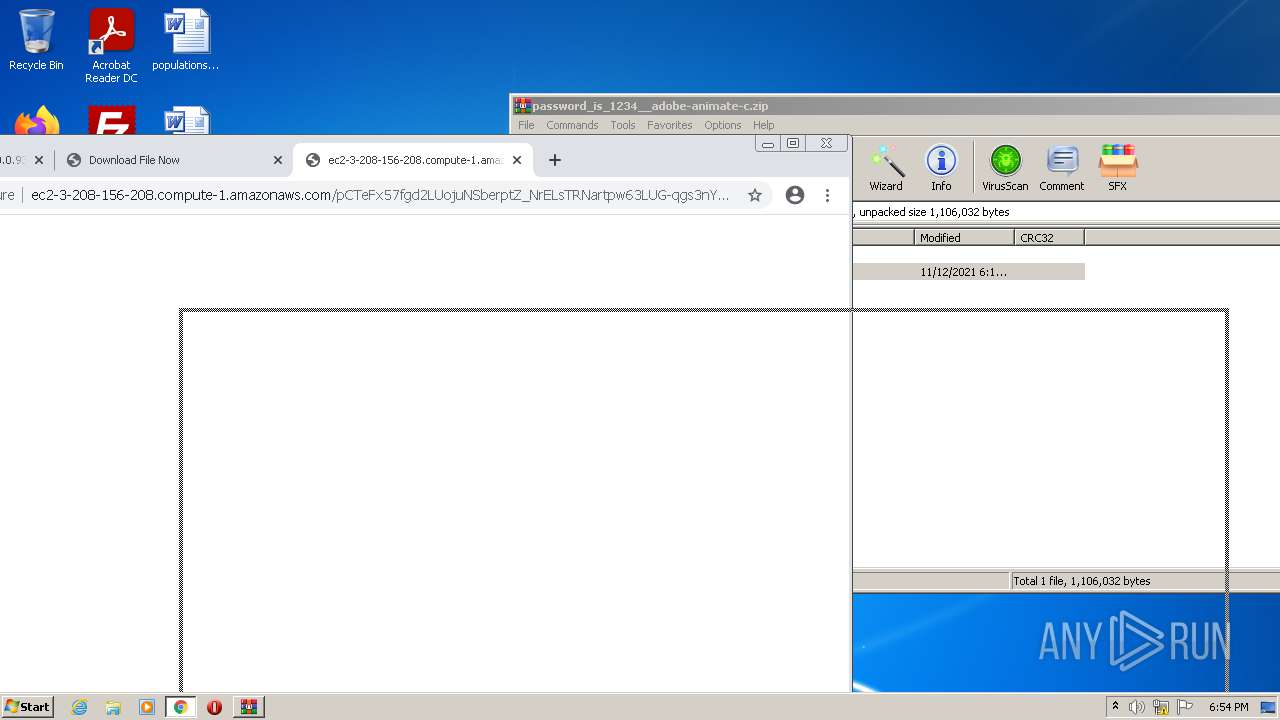Select the file row dated 11/12/2021 in WinRAR
This screenshot has width=1280, height=720.
click(x=968, y=271)
